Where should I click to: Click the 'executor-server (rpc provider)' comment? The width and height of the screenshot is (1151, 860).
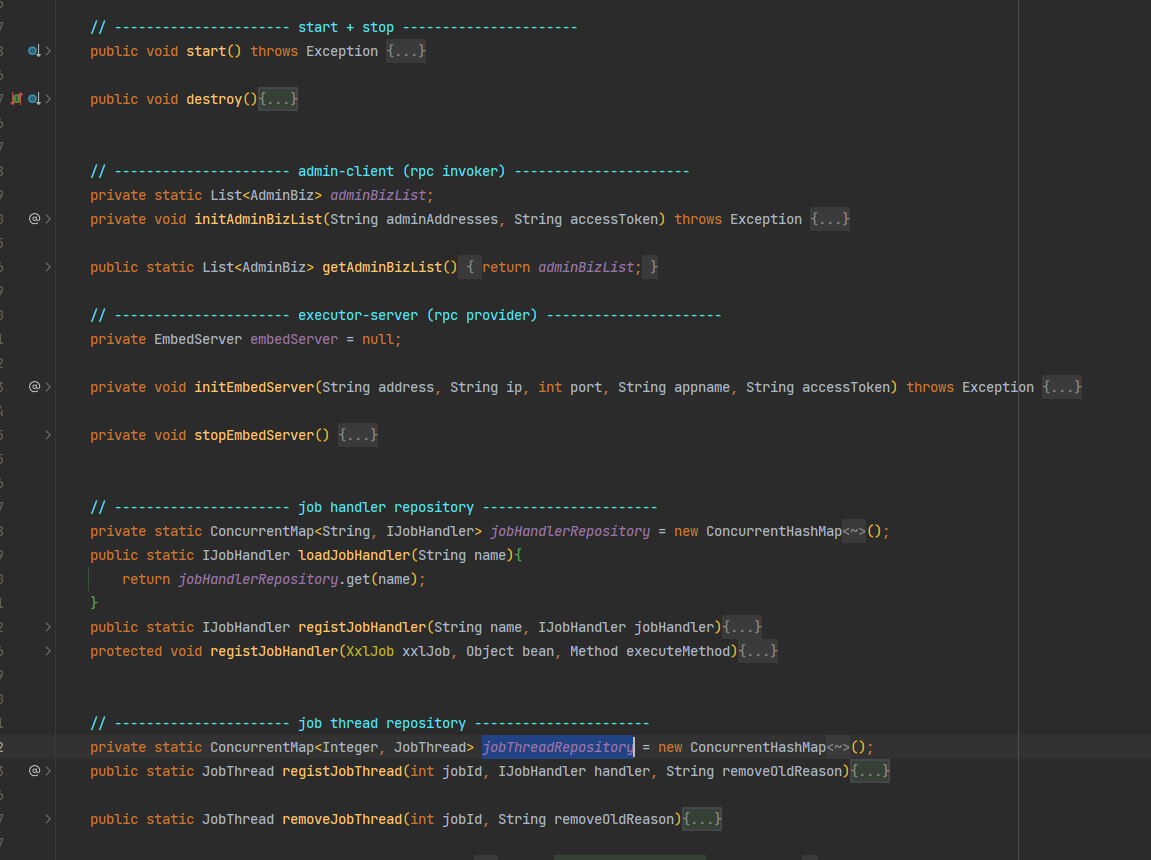(x=406, y=315)
